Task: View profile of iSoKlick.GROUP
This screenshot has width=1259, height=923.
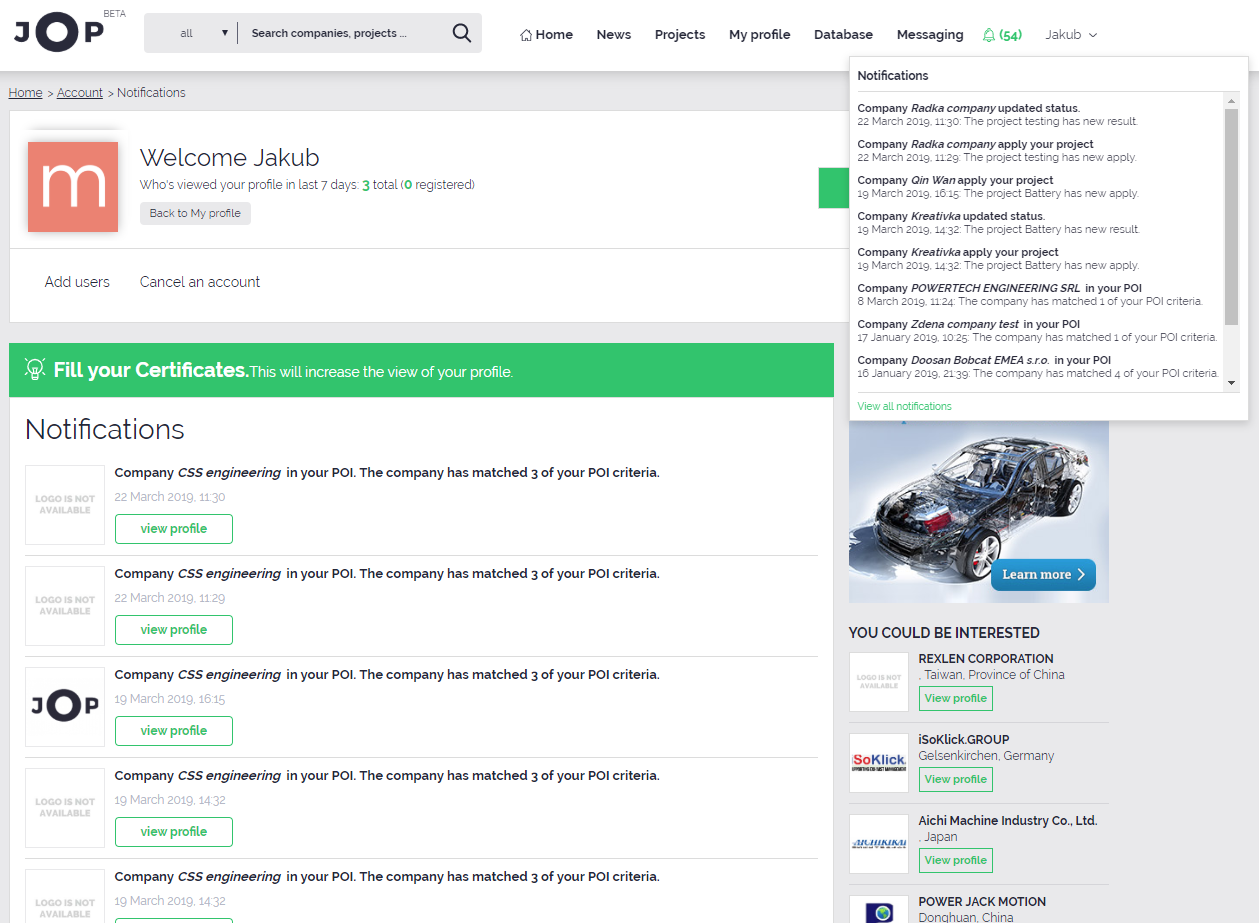Action: click(956, 779)
